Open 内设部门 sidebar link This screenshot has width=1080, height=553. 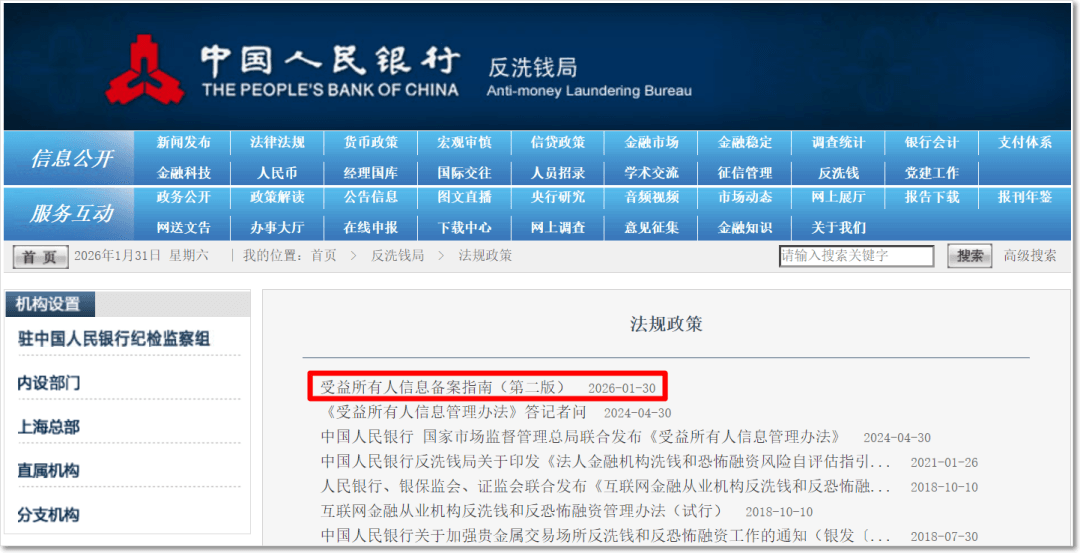tap(48, 383)
